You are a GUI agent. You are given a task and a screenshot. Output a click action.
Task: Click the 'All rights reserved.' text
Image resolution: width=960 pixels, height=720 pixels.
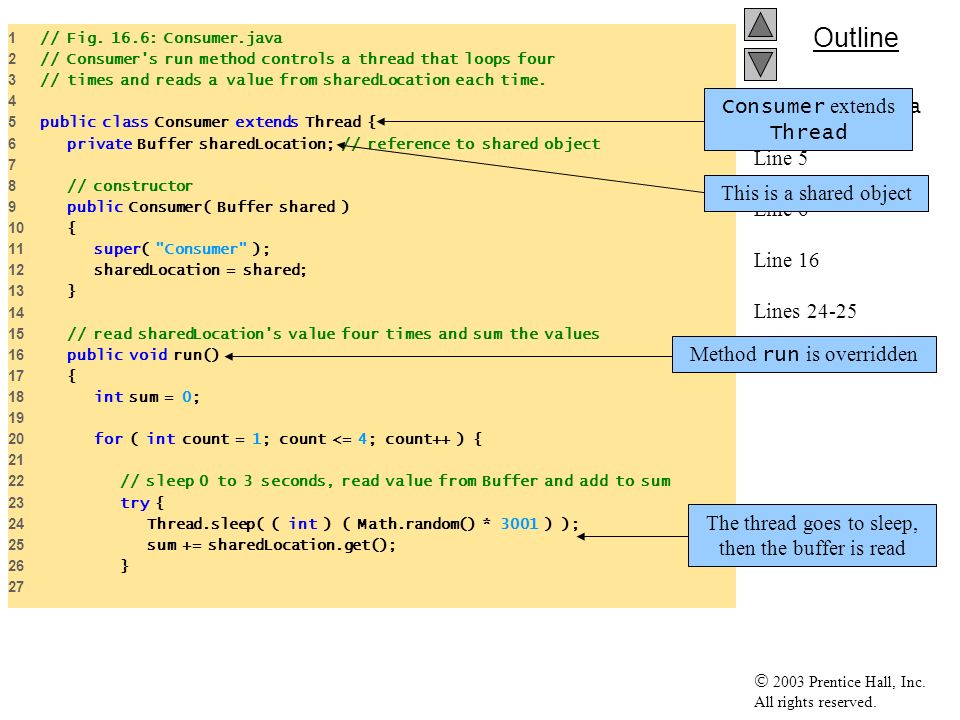coord(814,702)
